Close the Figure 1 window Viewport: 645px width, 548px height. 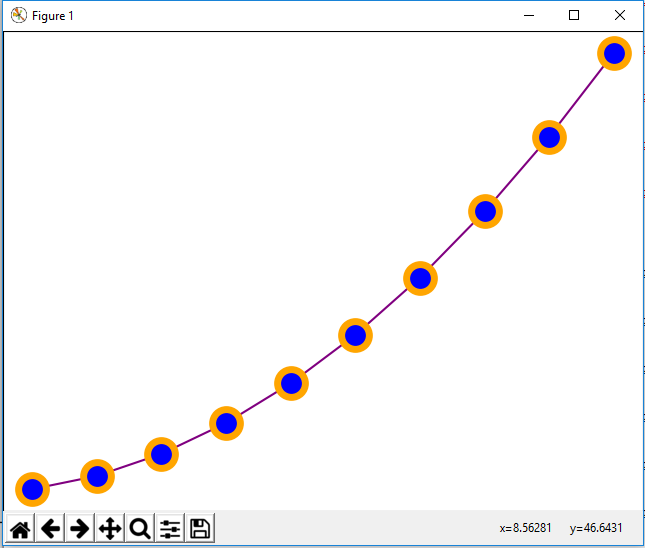point(620,15)
